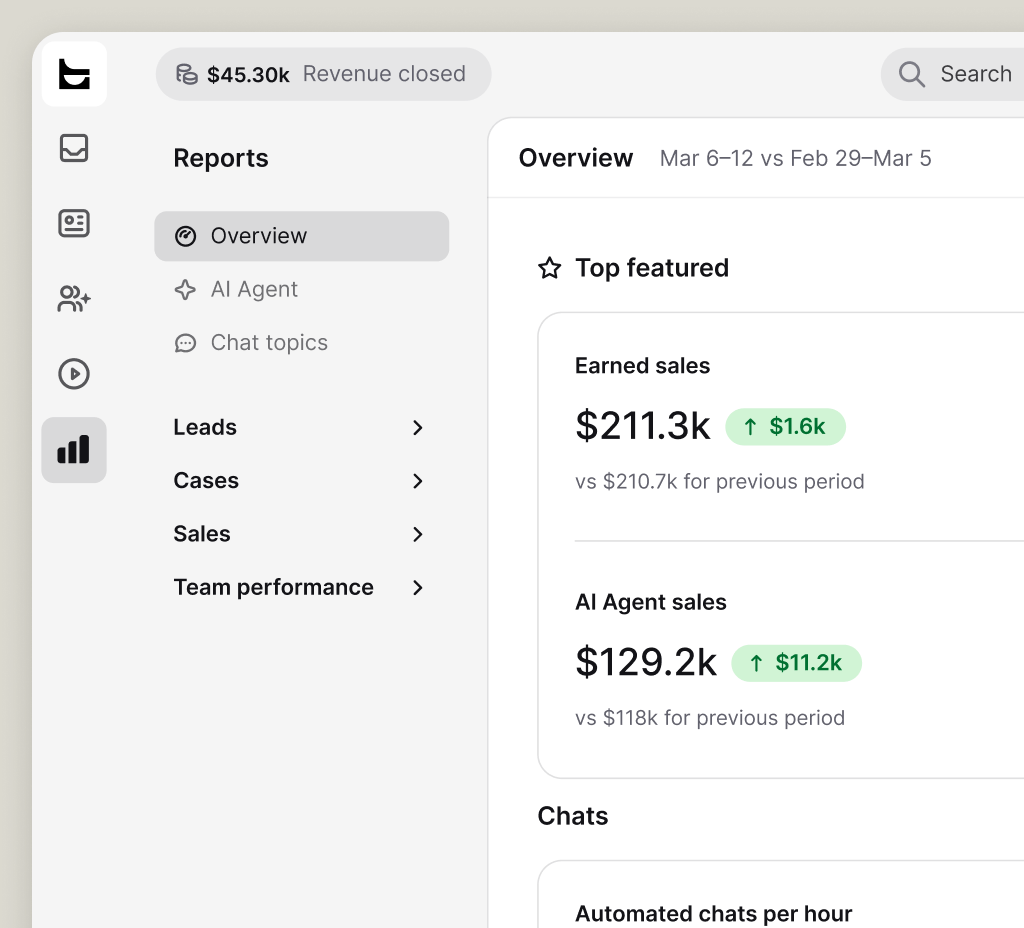Viewport: 1024px width, 928px height.
Task: Open the add team members icon
Action: pos(74,298)
